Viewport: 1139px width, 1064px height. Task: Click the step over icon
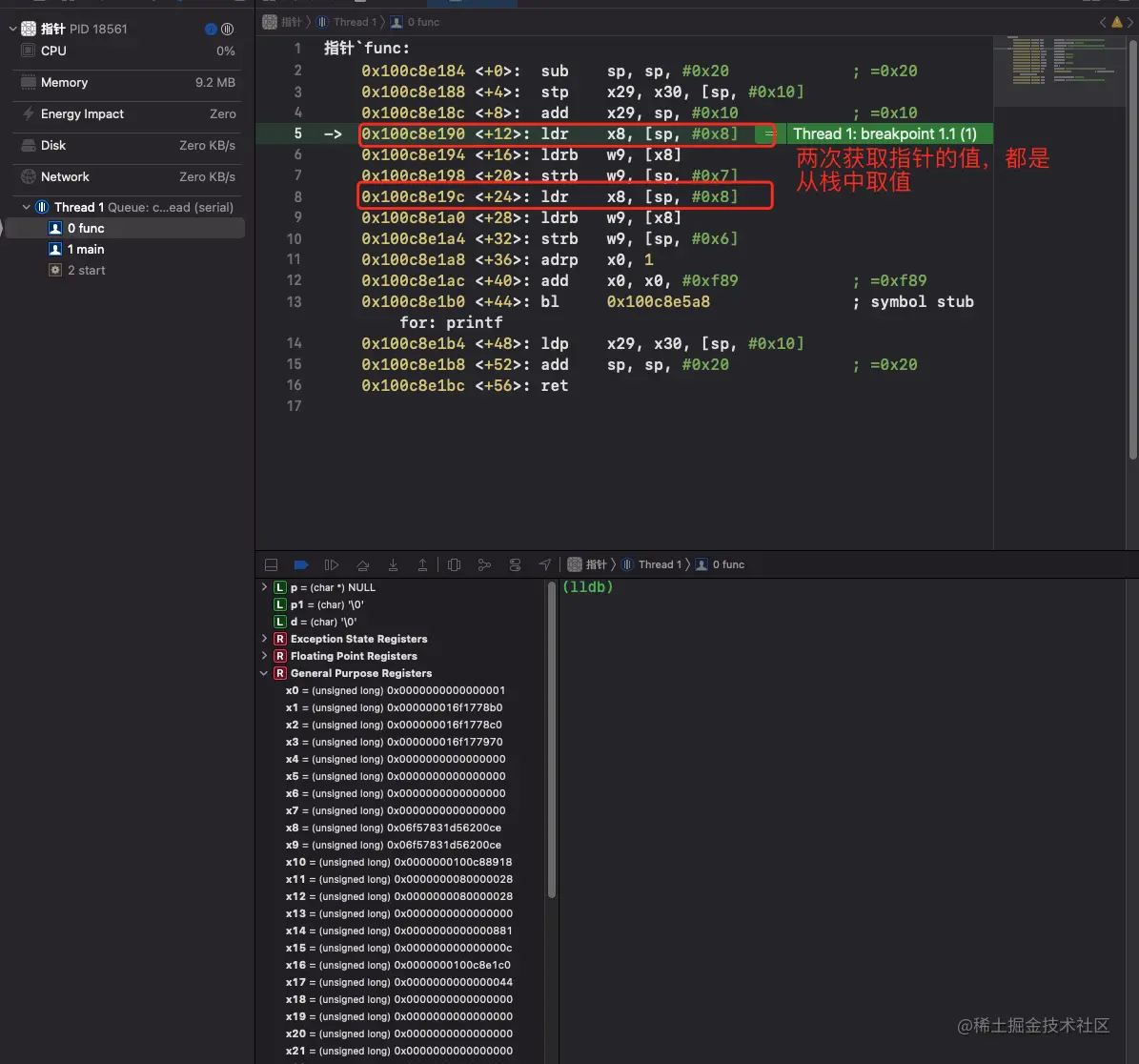point(362,564)
